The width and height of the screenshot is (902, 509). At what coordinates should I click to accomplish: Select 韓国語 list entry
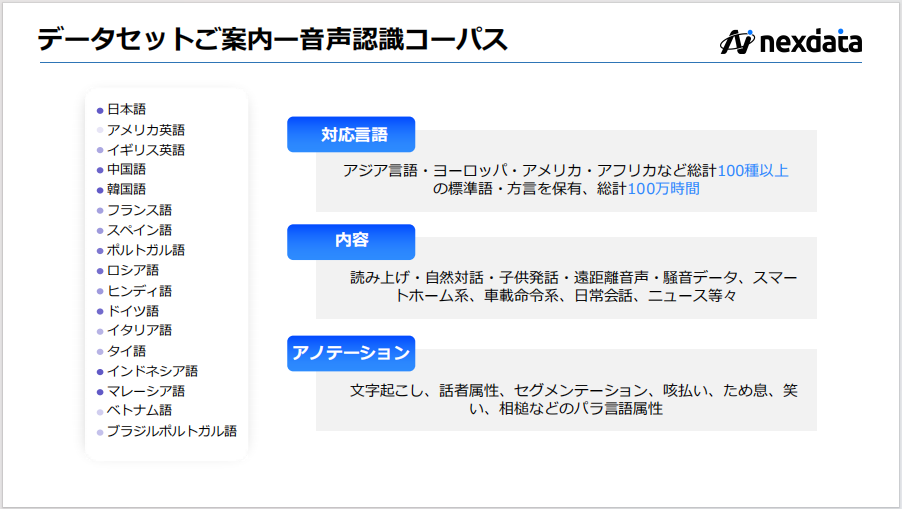127,190
